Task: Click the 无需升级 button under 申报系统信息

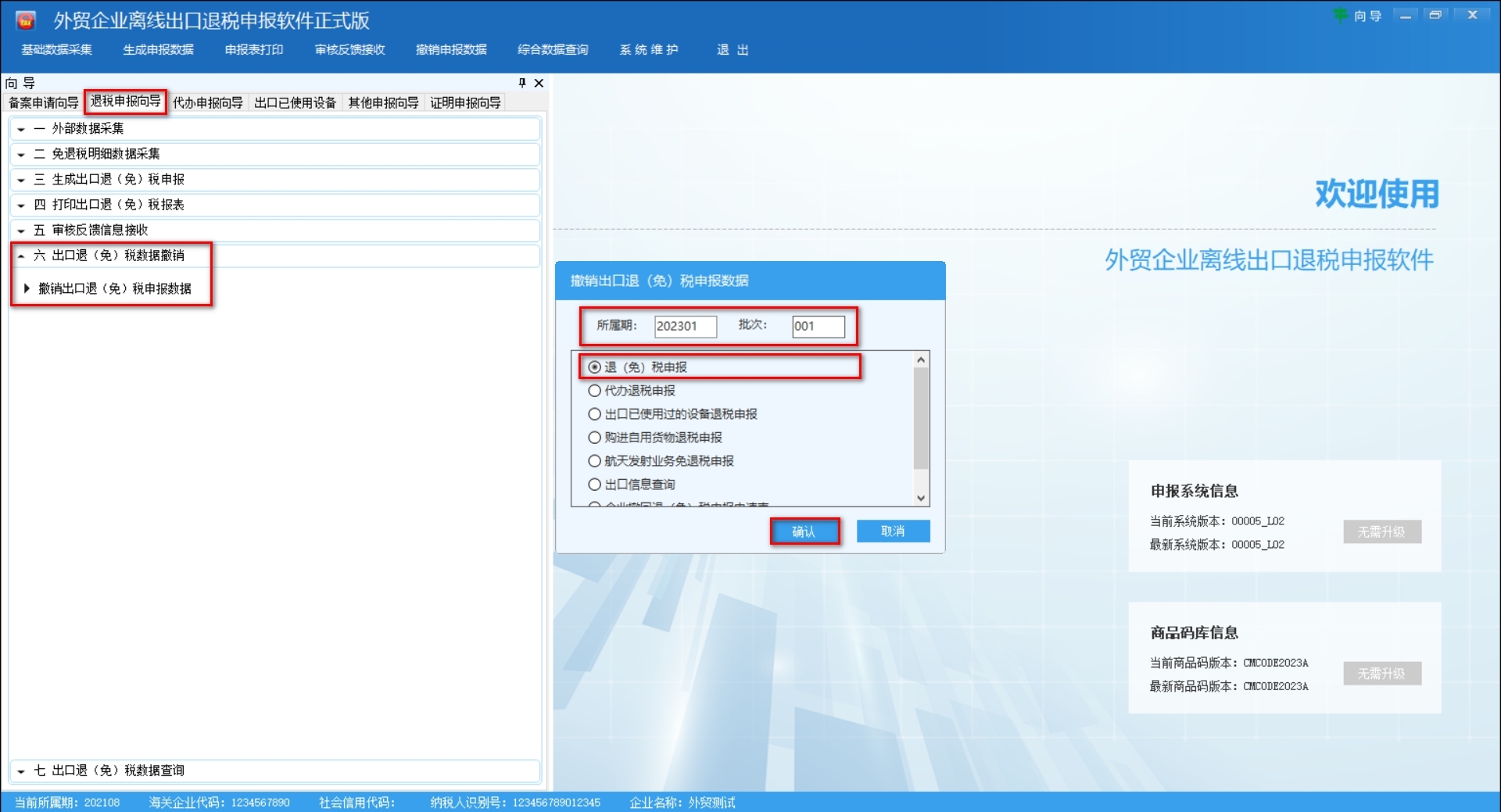Action: [1382, 531]
